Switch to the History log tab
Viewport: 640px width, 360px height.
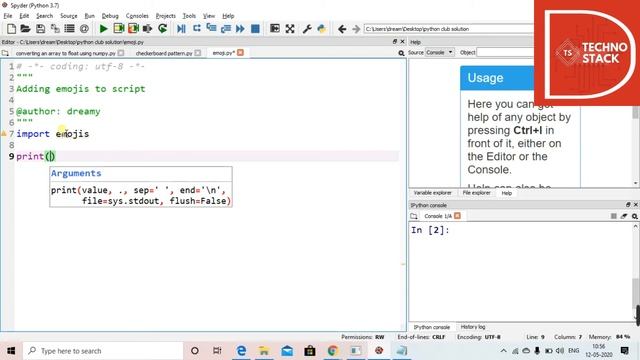click(473, 327)
